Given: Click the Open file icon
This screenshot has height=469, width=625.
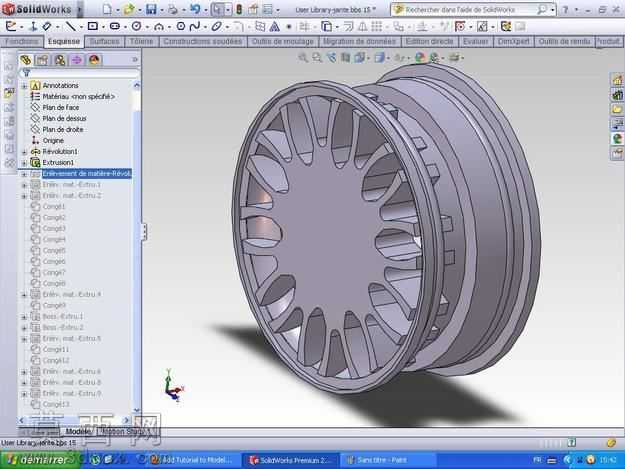Looking at the screenshot, I should pos(129,9).
